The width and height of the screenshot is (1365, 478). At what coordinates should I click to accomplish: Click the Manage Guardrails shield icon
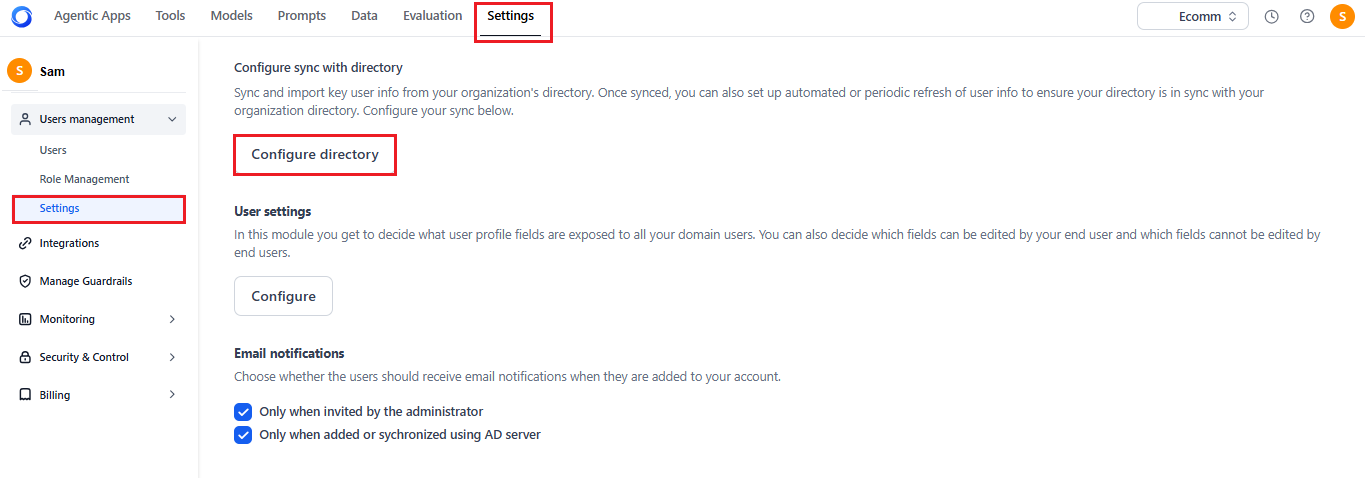pos(25,281)
